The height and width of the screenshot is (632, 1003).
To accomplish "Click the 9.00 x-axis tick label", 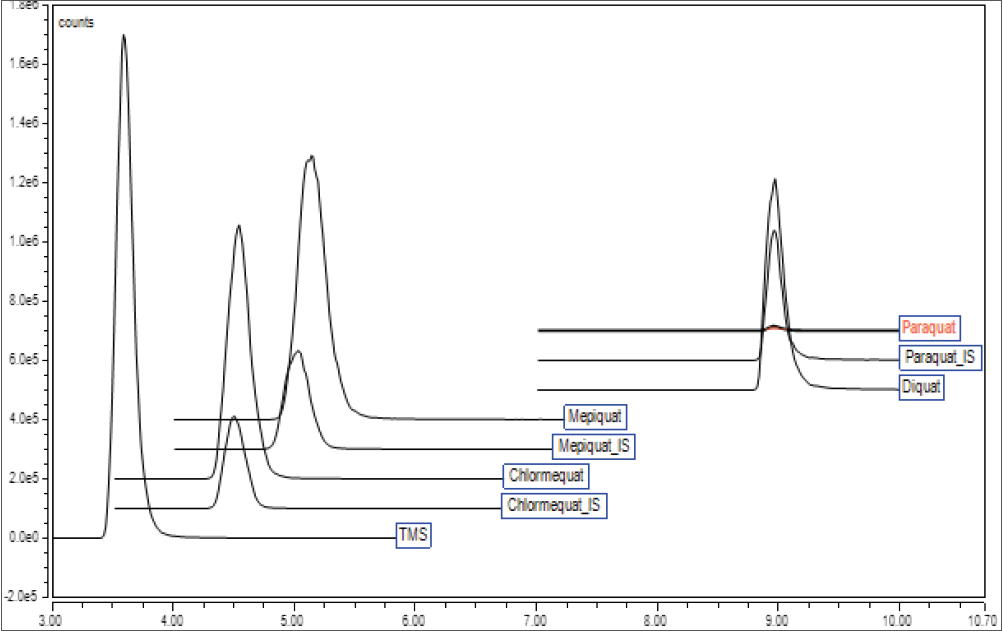I will coord(778,620).
